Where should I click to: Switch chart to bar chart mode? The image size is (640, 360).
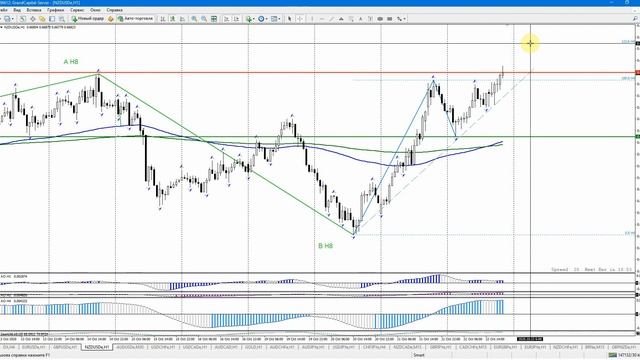[x=163, y=19]
